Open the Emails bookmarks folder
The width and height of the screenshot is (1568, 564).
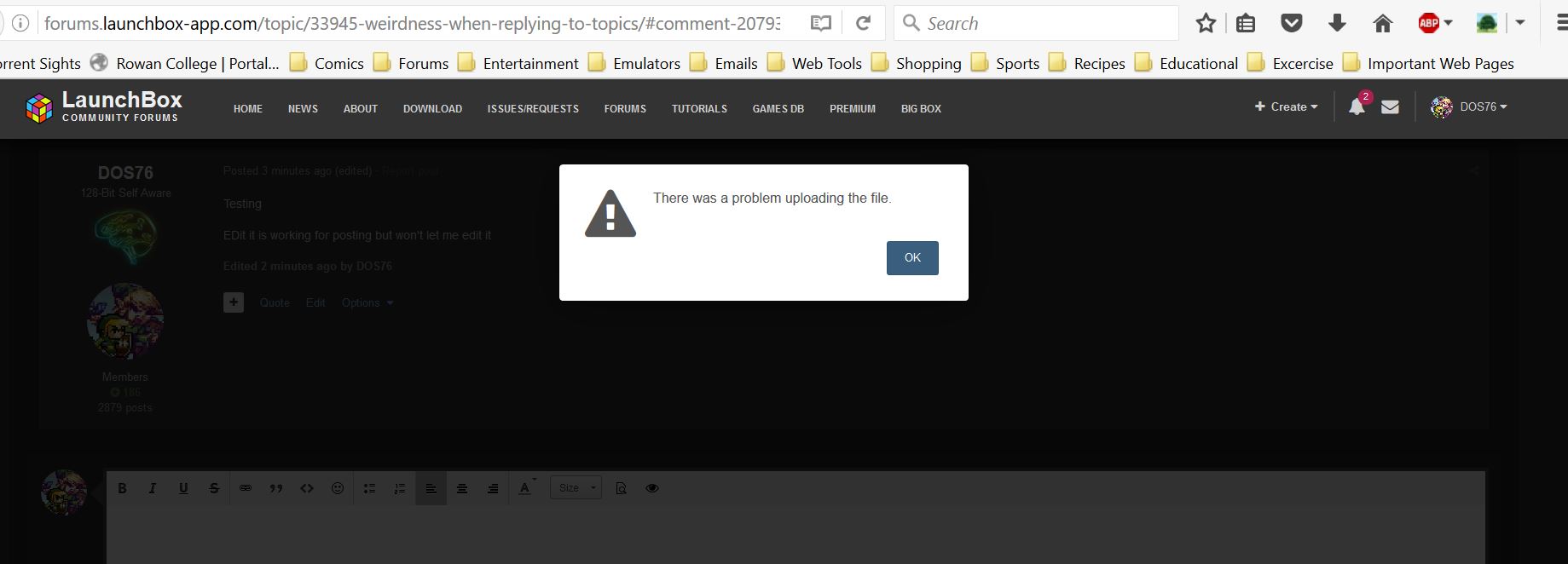(x=724, y=63)
